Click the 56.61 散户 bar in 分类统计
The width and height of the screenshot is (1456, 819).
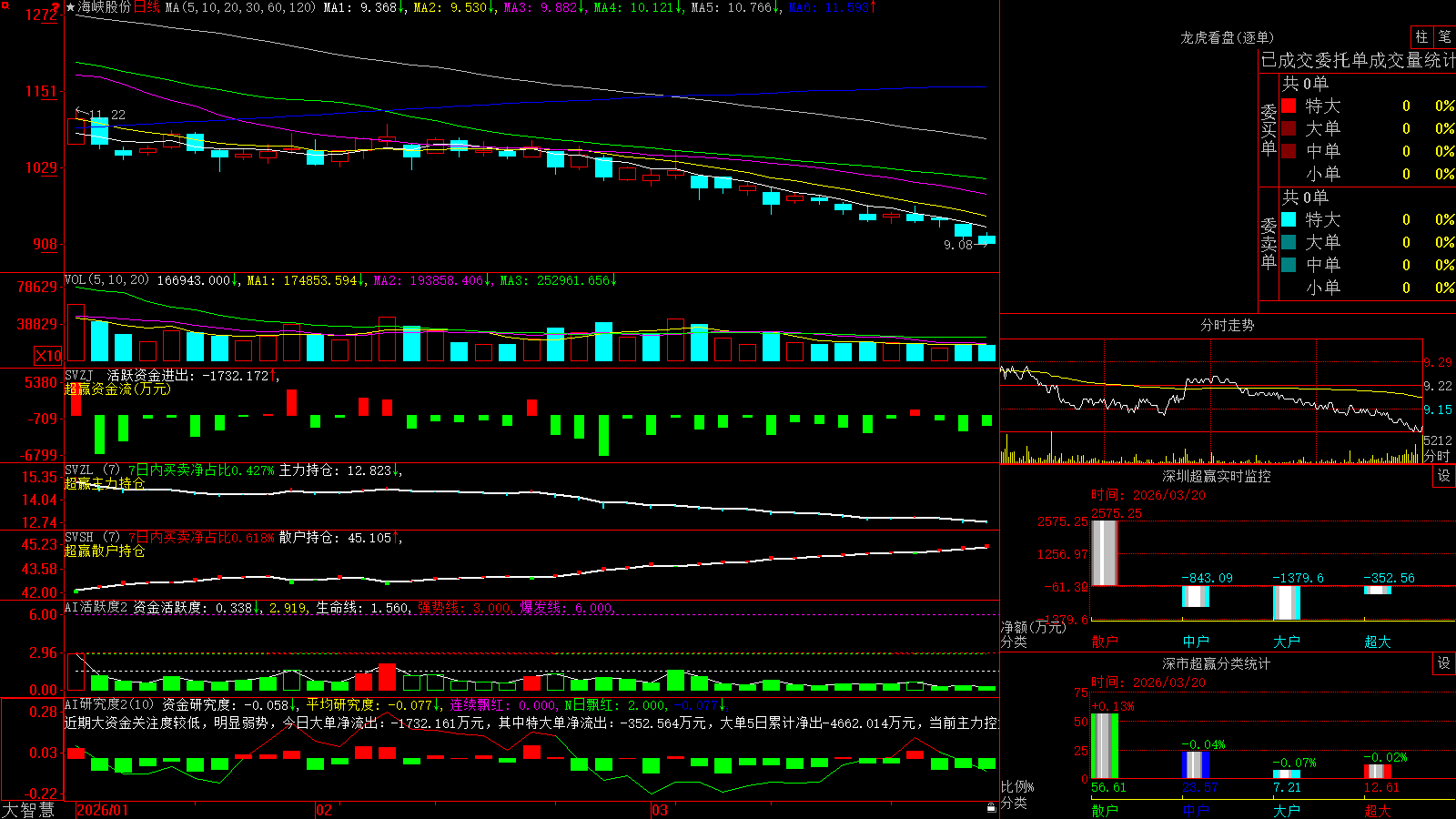click(1105, 746)
